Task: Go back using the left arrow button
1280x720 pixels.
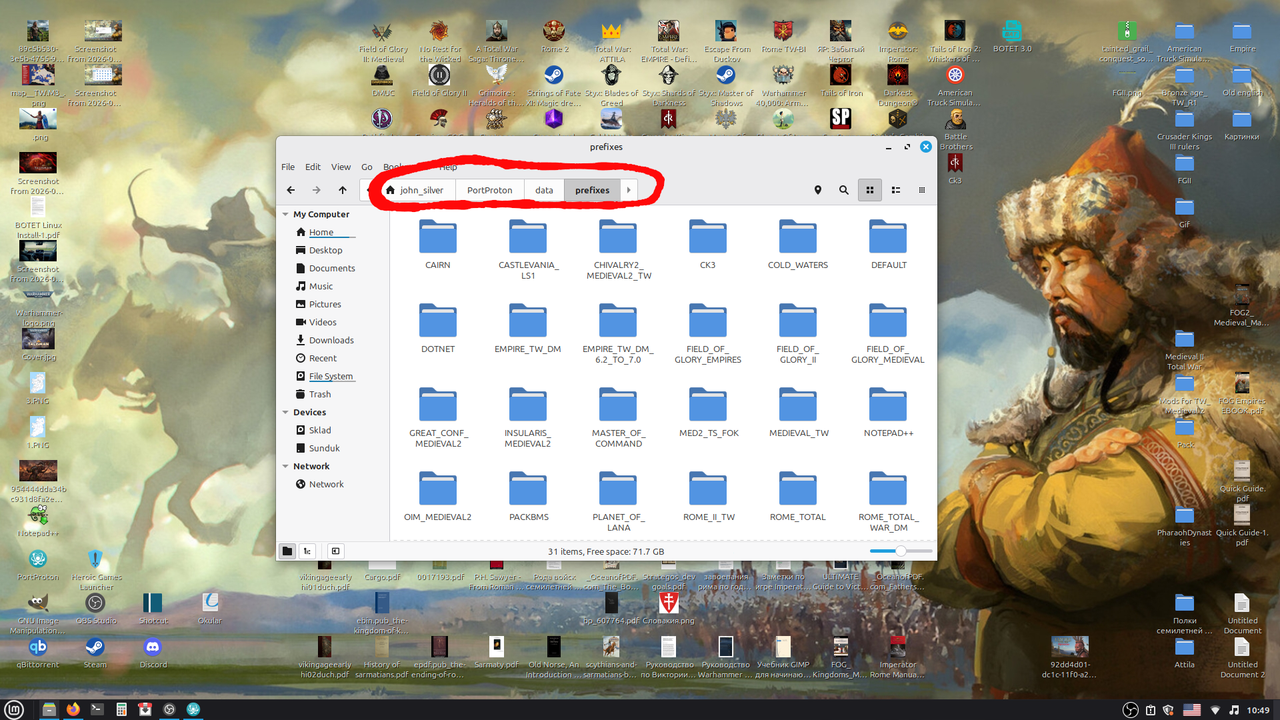Action: pyautogui.click(x=291, y=190)
